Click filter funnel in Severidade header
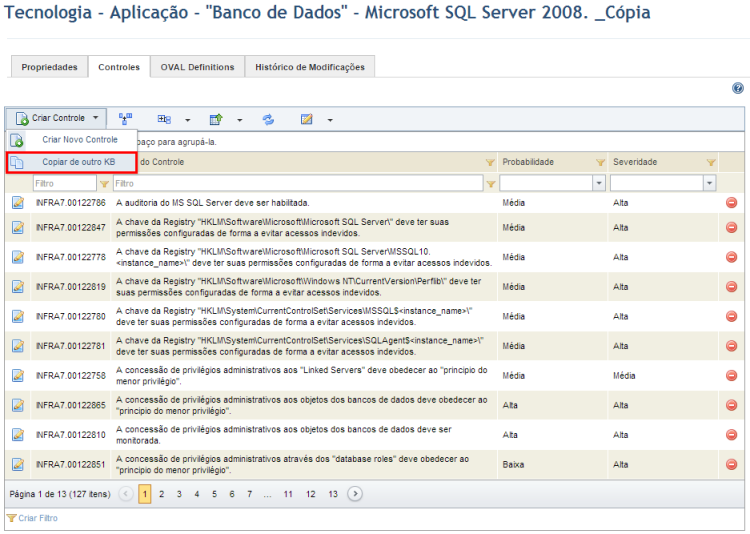 click(711, 163)
